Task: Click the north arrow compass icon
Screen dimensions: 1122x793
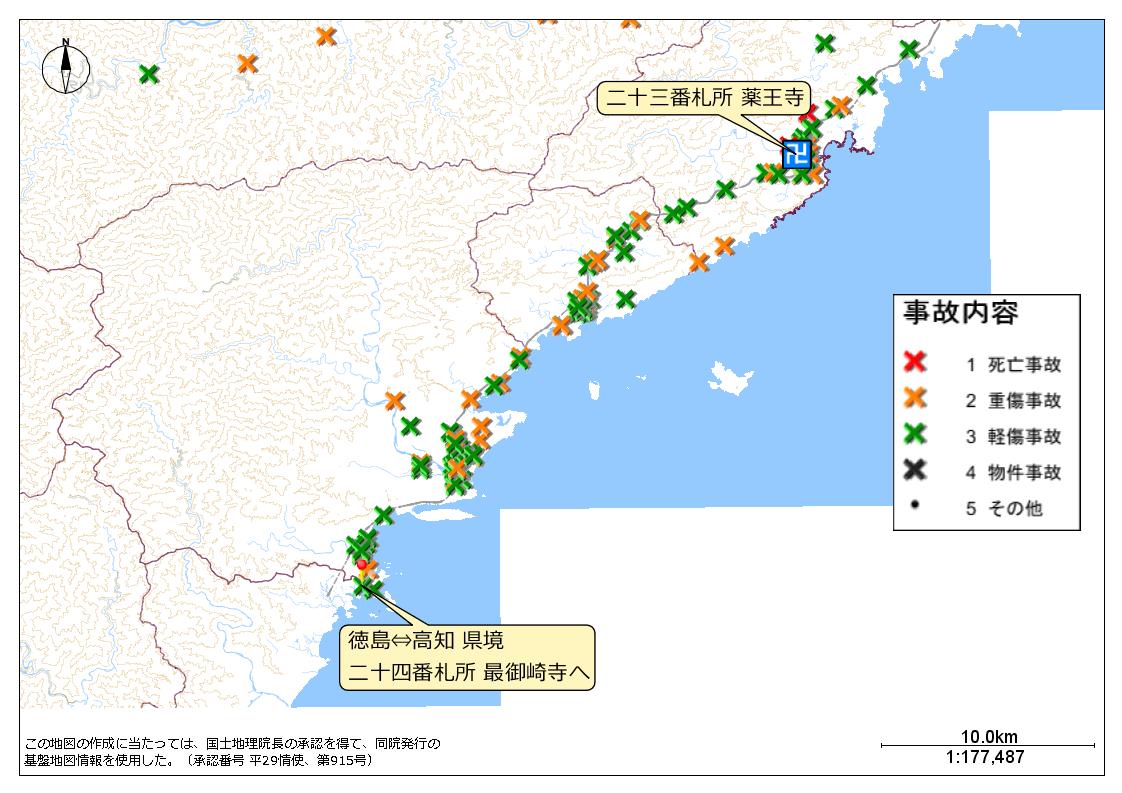Action: tap(66, 67)
